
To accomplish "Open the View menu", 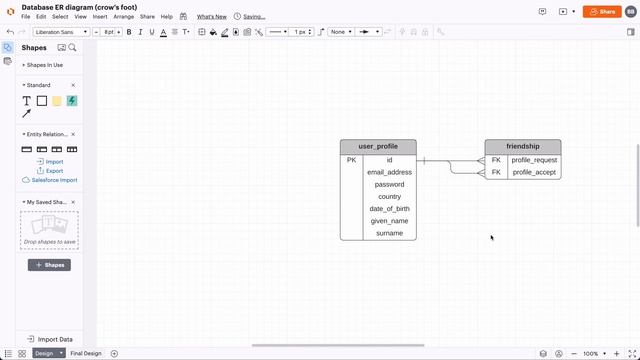I will tap(80, 17).
